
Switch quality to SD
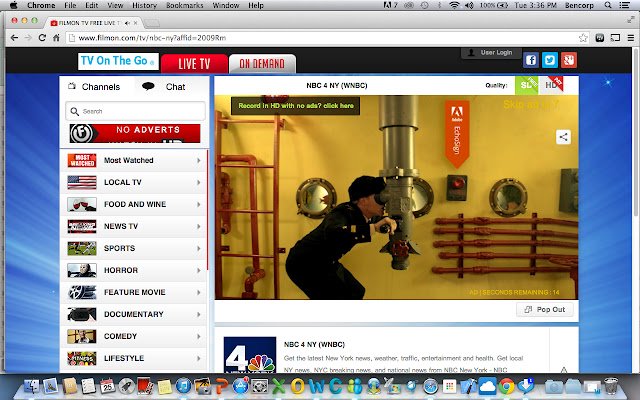point(527,85)
